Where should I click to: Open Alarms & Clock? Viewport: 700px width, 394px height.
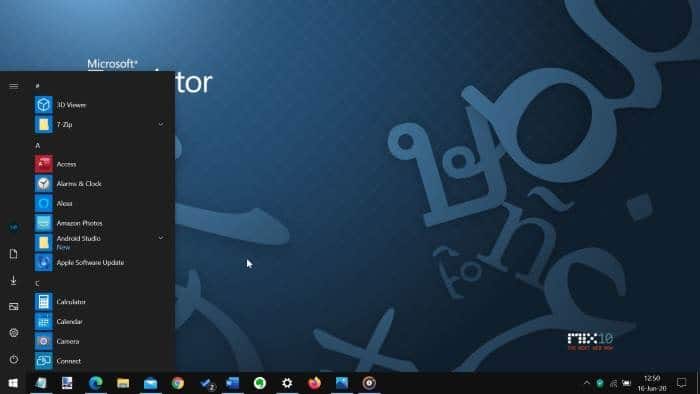(x=100, y=184)
